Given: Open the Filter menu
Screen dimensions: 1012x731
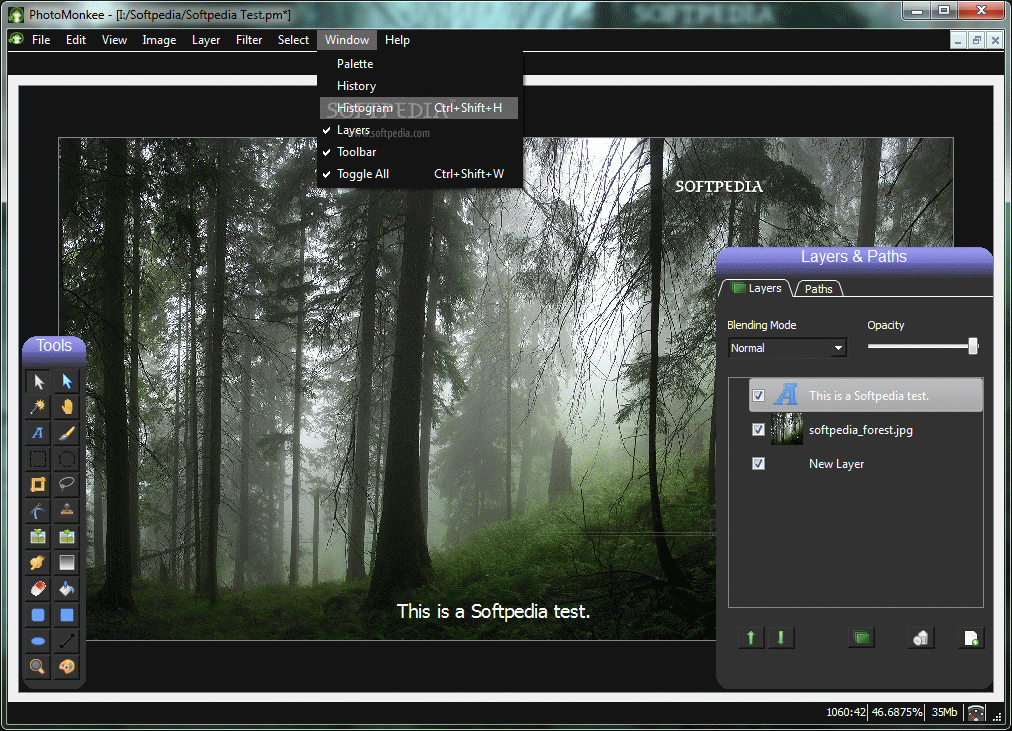Looking at the screenshot, I should pyautogui.click(x=249, y=40).
